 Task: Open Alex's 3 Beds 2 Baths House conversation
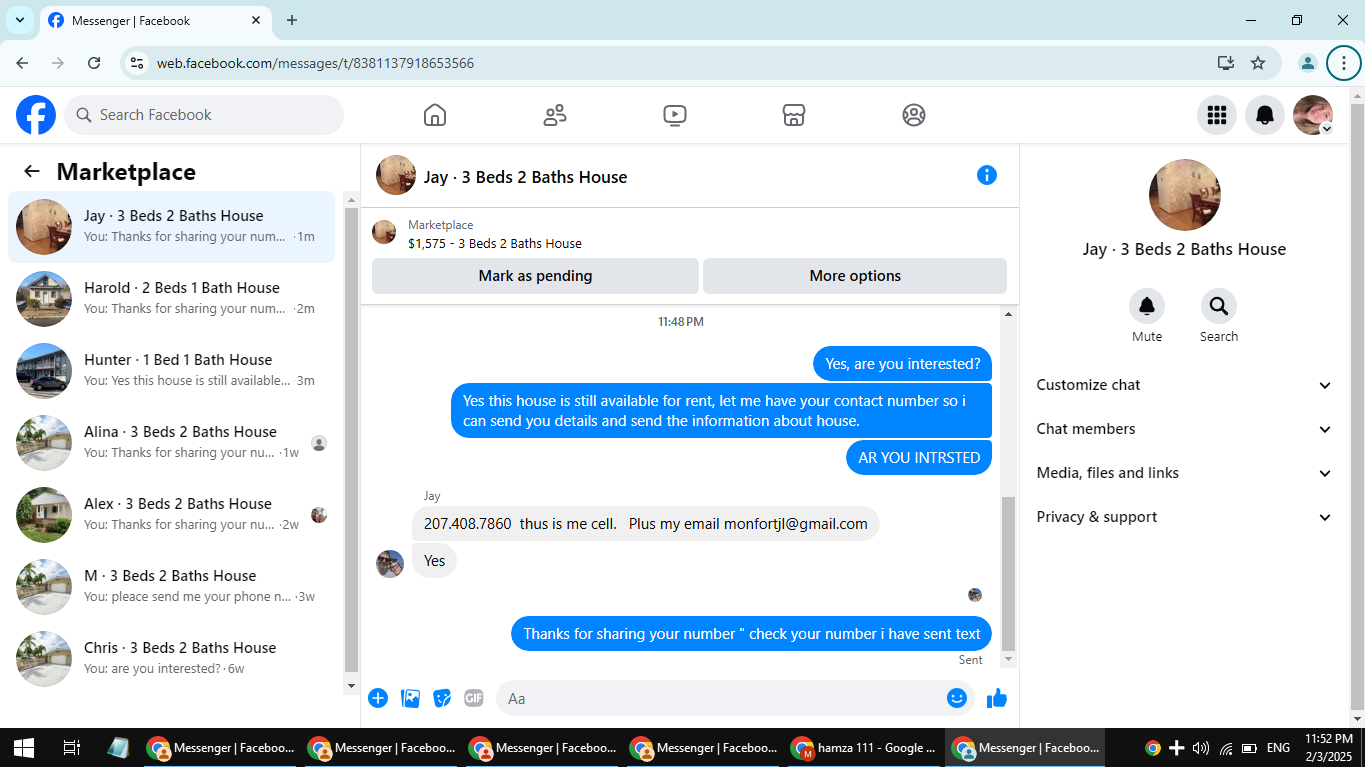pos(171,515)
